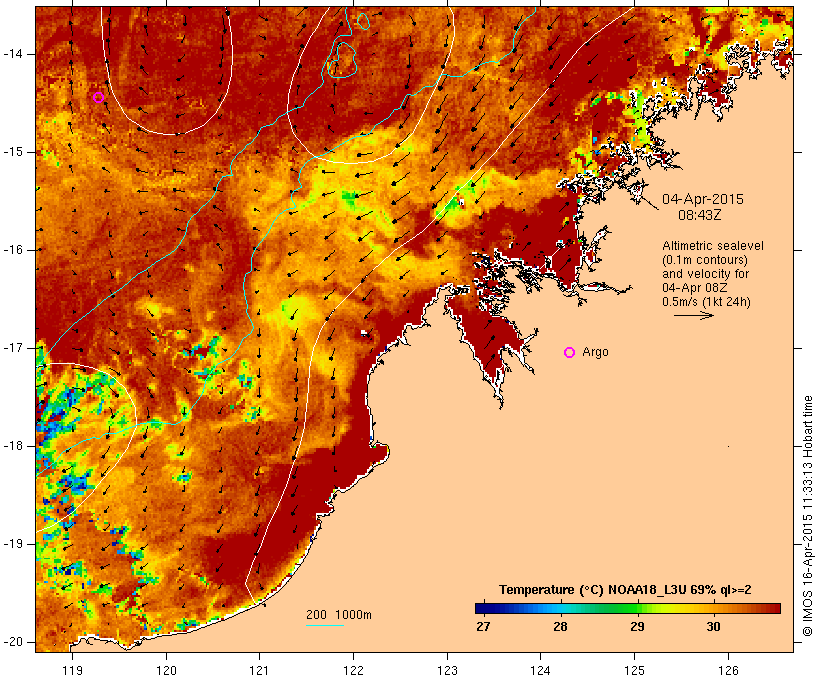Image resolution: width=820 pixels, height=680 pixels.
Task: Click the date text '04-Apr-2015'
Action: (703, 199)
